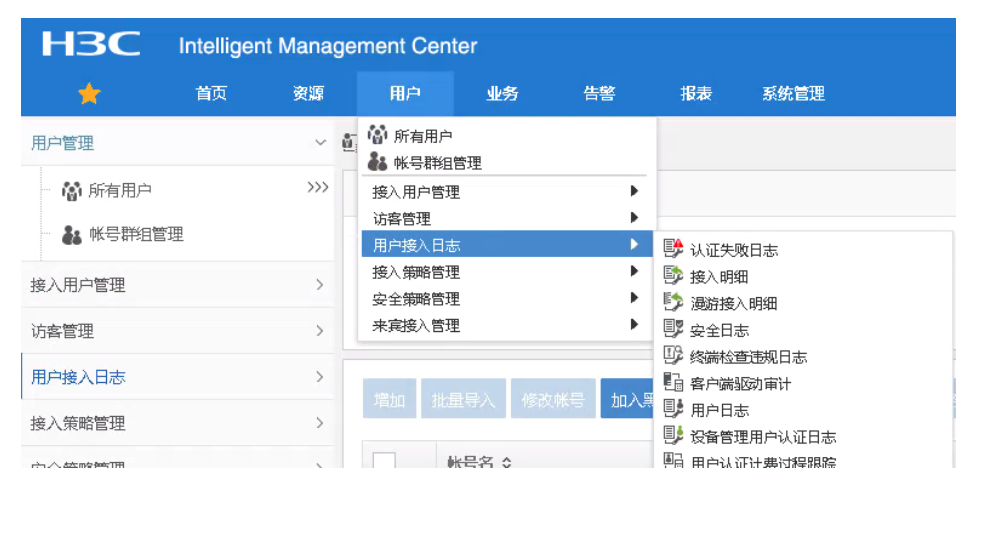
Task: Click the 设备管理用户认证日志 icon
Action: click(x=674, y=437)
